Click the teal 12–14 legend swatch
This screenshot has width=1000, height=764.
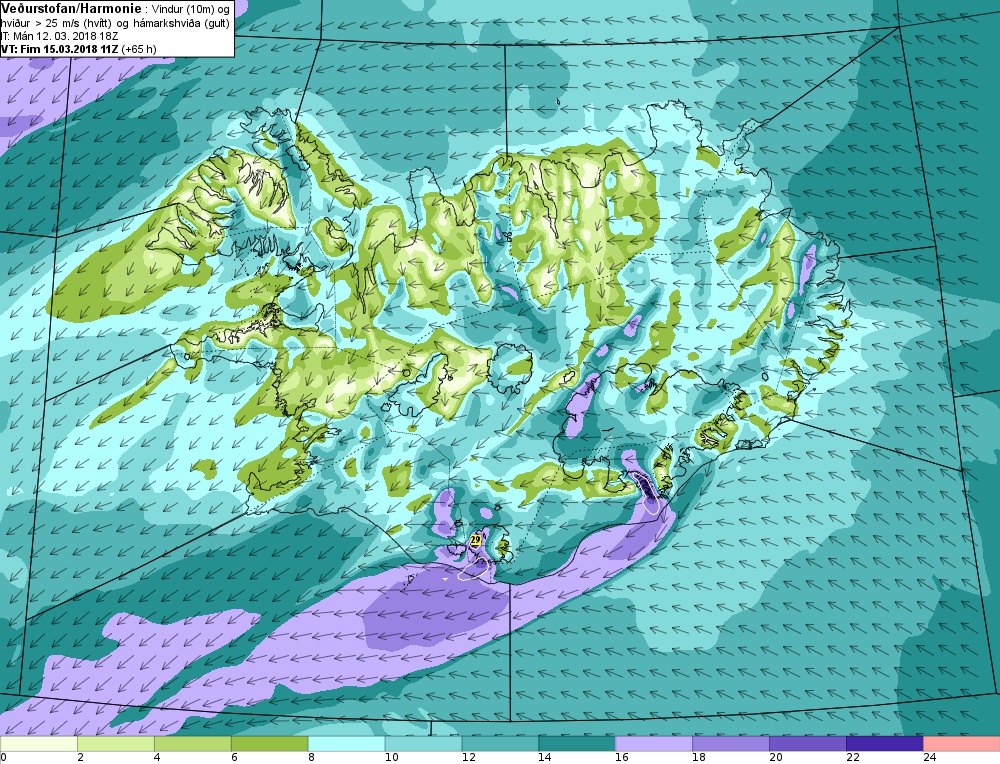tap(500, 744)
